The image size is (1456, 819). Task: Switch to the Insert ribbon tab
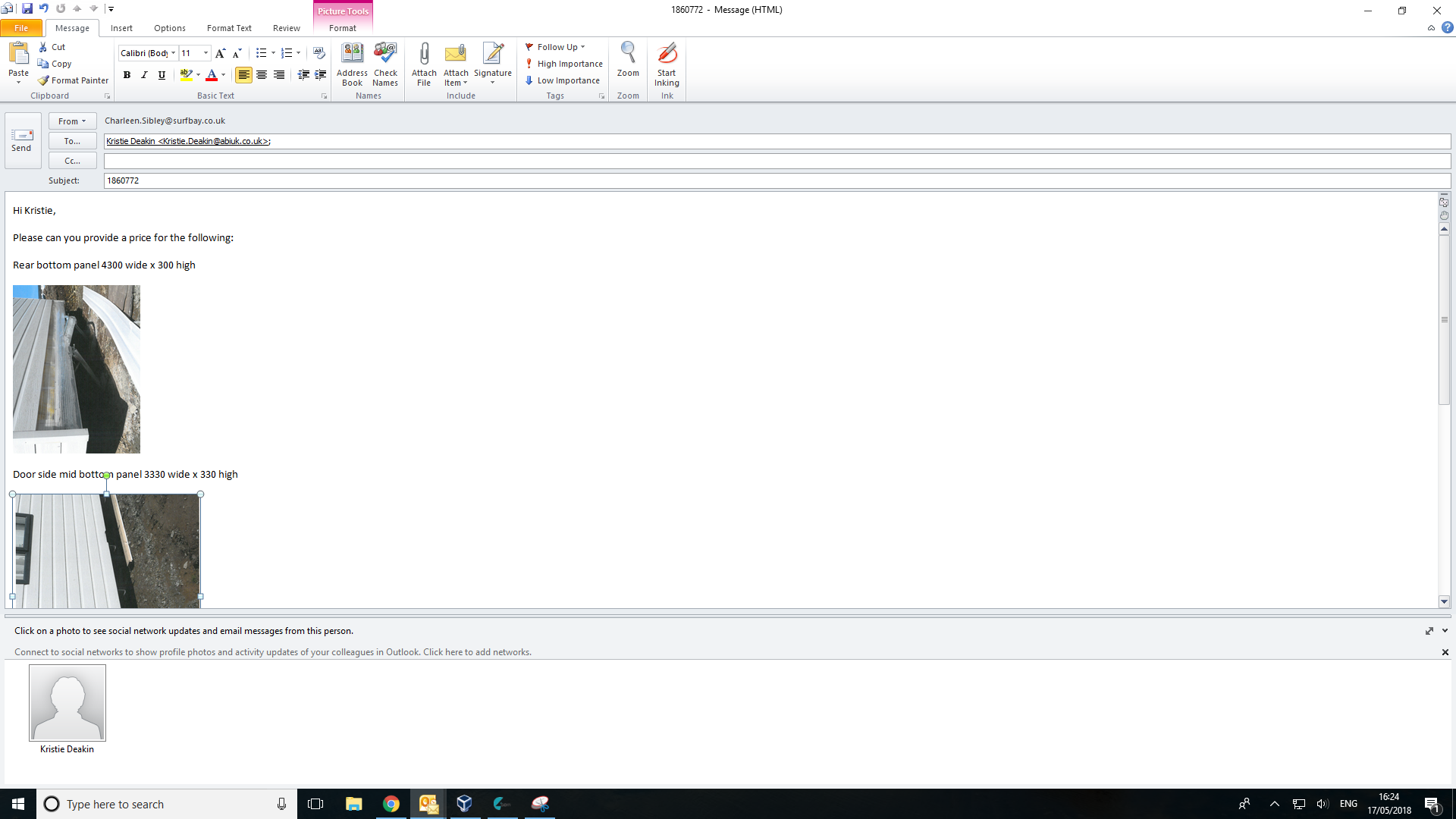[x=121, y=28]
